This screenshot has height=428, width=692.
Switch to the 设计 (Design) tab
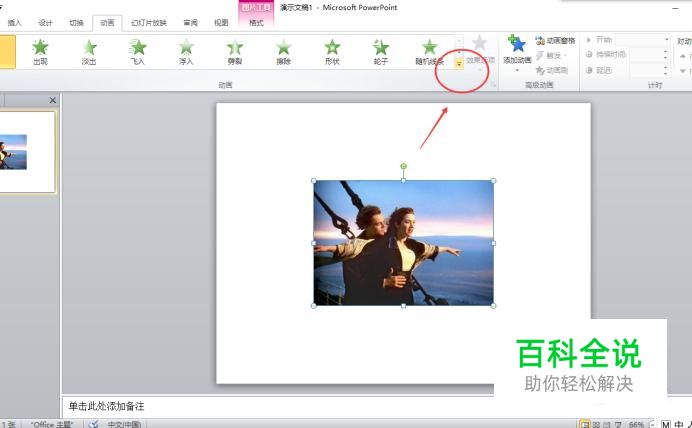tap(45, 23)
